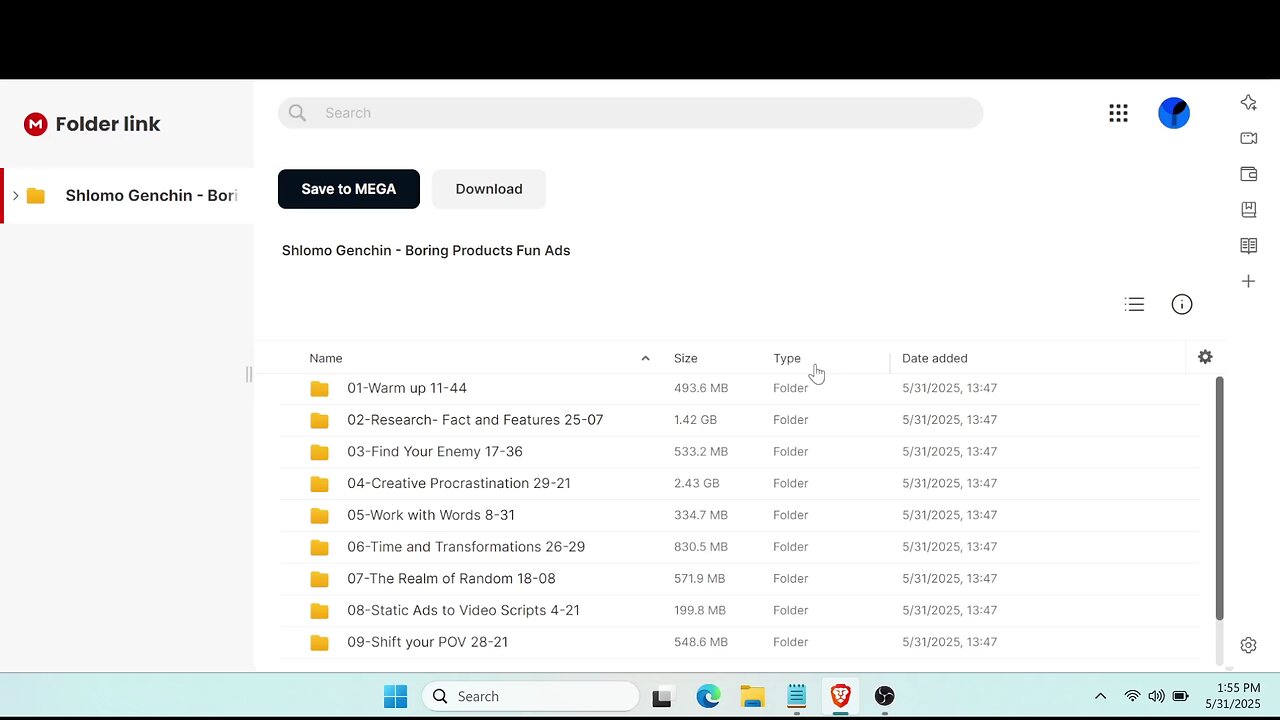Open the apps grid menu icon
This screenshot has width=1280, height=720.
(x=1118, y=113)
